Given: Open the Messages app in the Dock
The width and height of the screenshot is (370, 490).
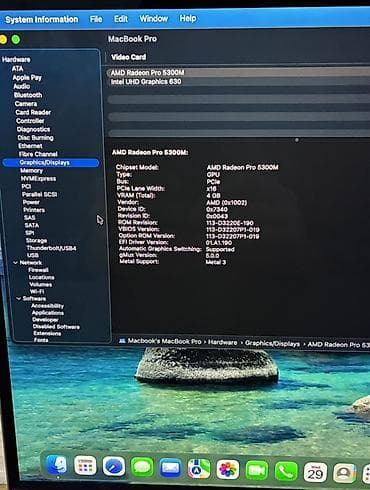Looking at the screenshot, I should pos(142,467).
